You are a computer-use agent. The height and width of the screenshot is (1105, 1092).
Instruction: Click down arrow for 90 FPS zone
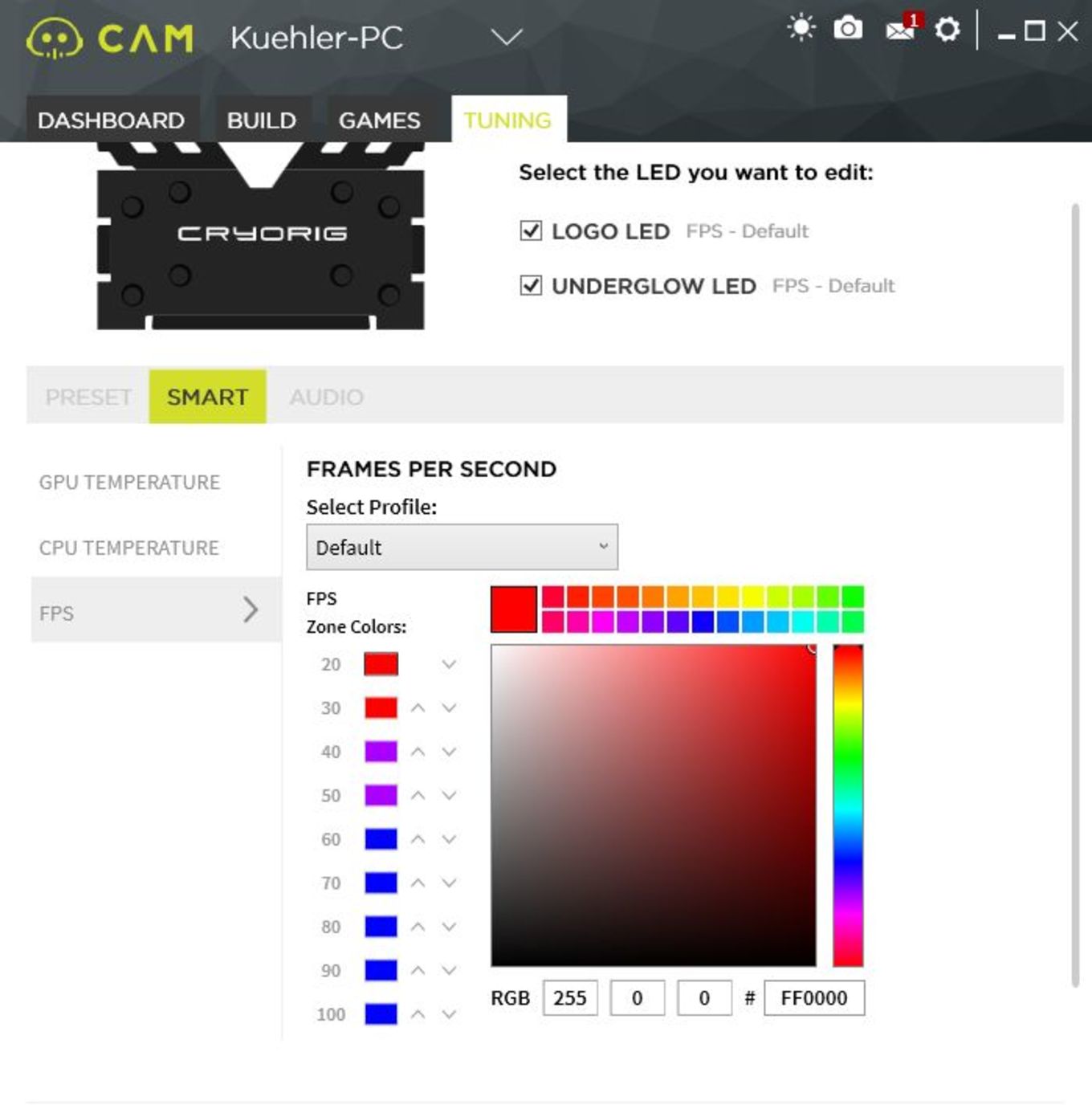click(x=449, y=970)
